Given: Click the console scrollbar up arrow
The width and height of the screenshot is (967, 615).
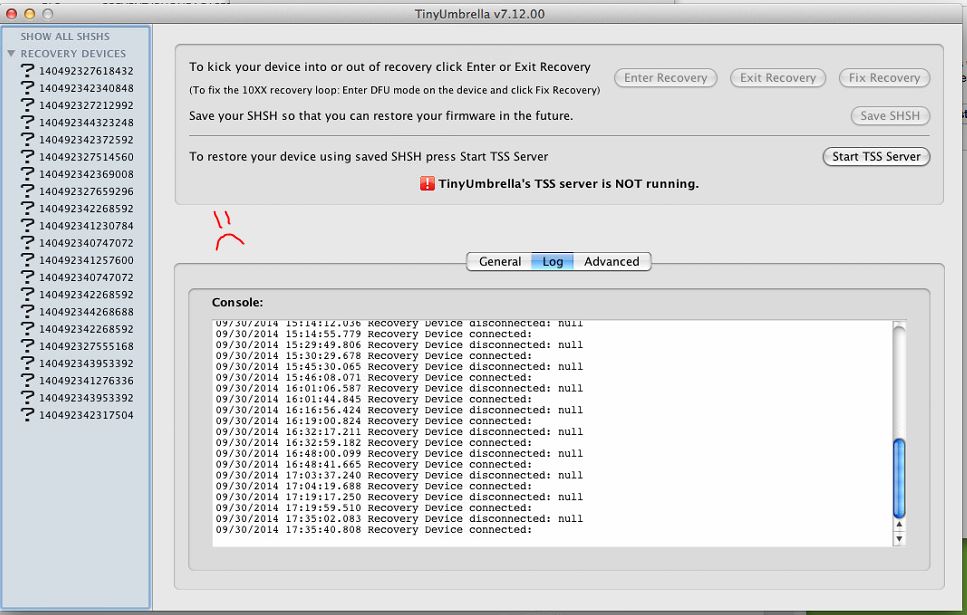Looking at the screenshot, I should (899, 524).
